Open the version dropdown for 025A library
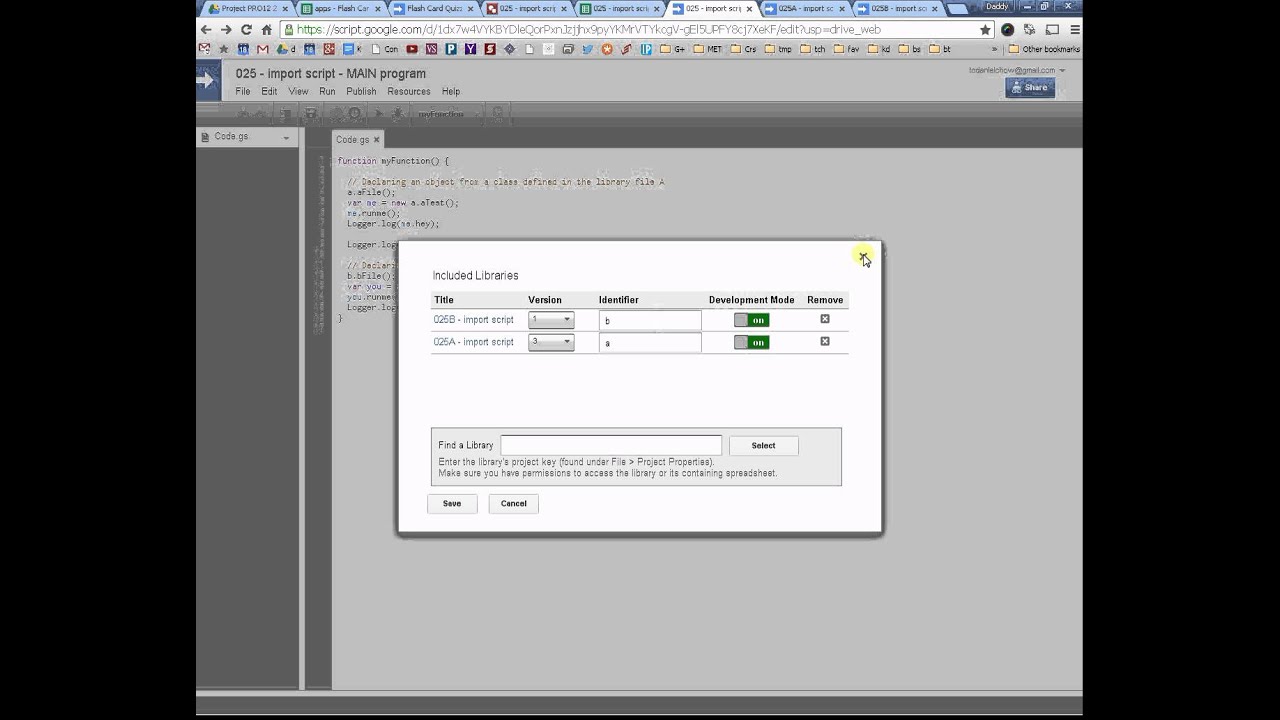The height and width of the screenshot is (720, 1280). (551, 342)
